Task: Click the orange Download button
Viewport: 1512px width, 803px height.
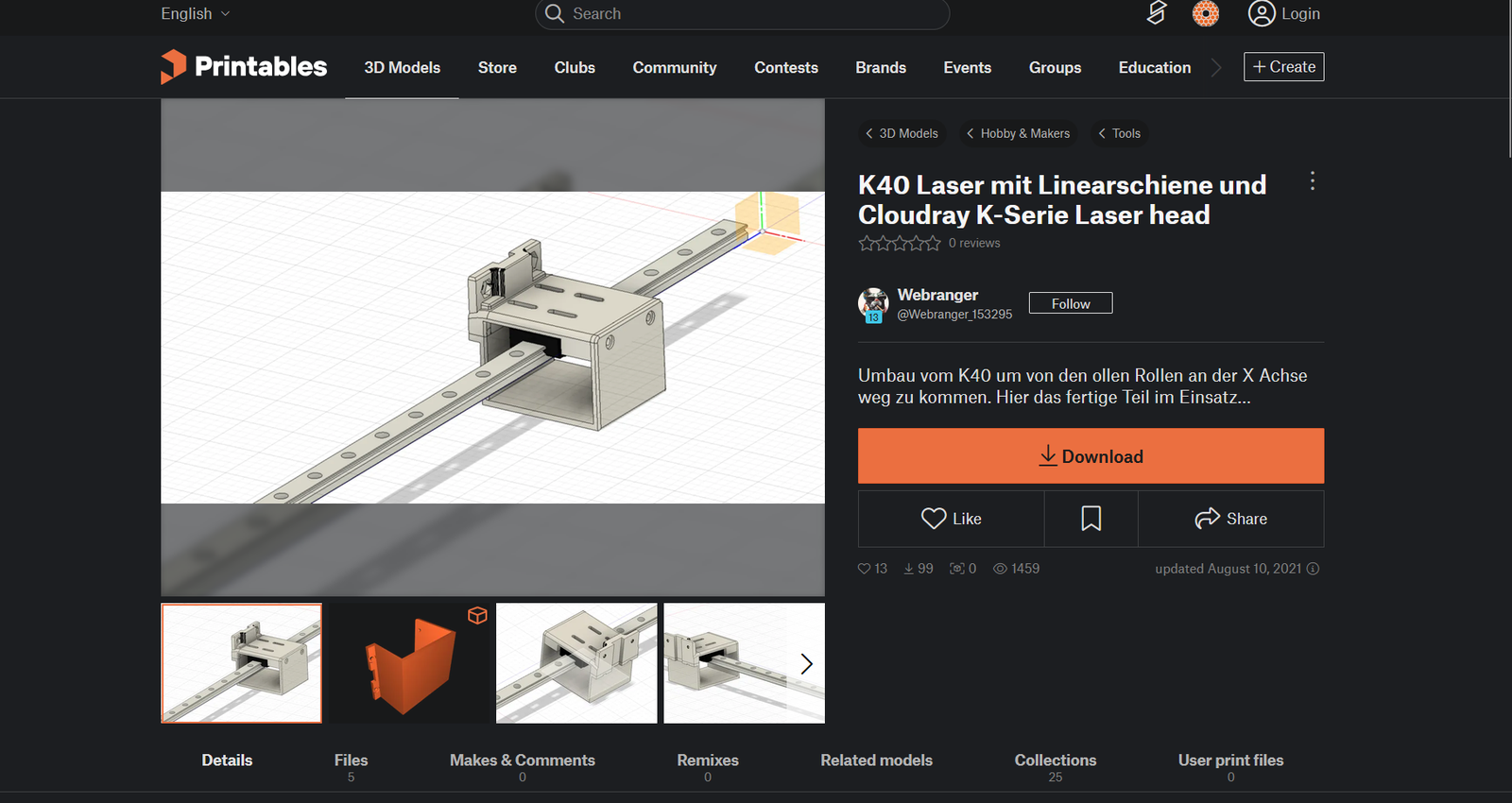Action: point(1091,456)
